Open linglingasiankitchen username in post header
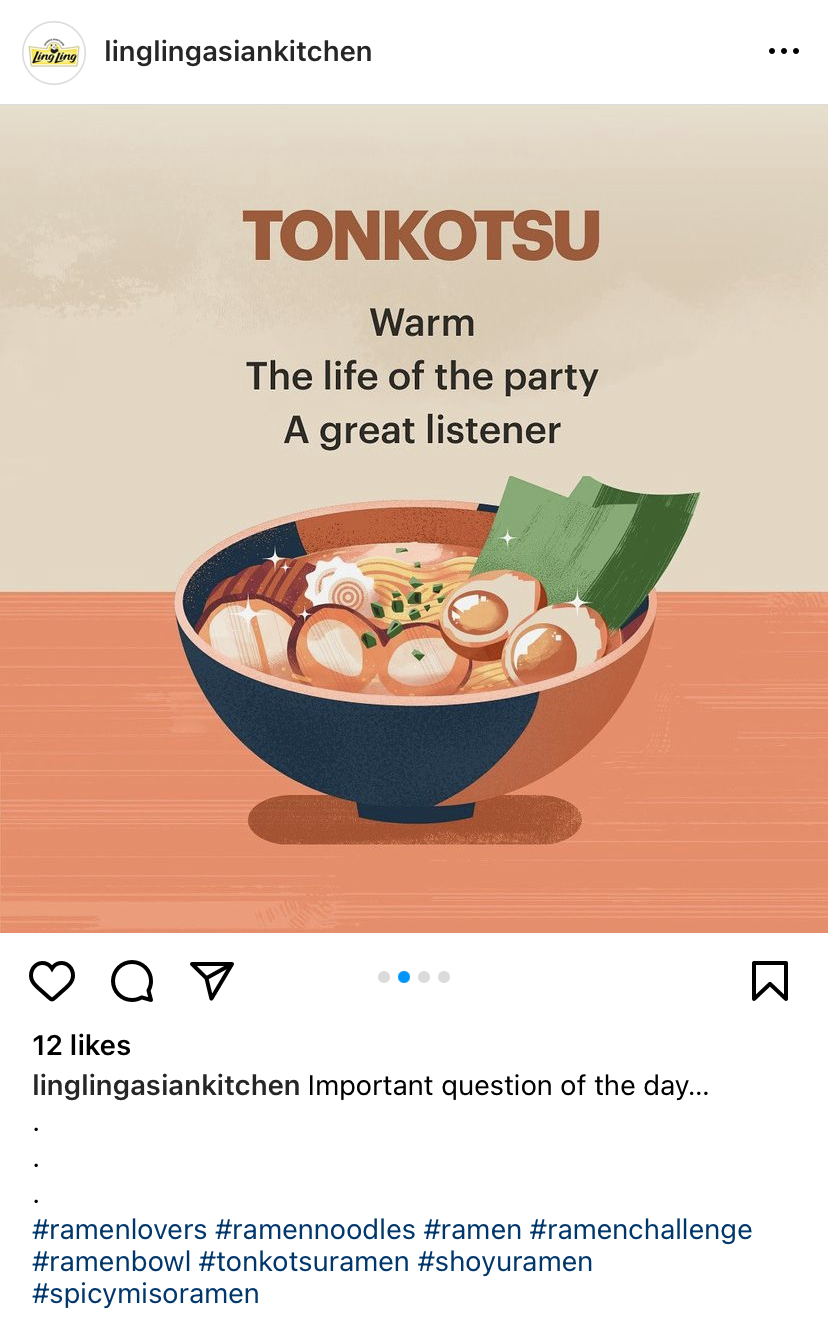Viewport: 828px width, 1318px height. coord(238,52)
